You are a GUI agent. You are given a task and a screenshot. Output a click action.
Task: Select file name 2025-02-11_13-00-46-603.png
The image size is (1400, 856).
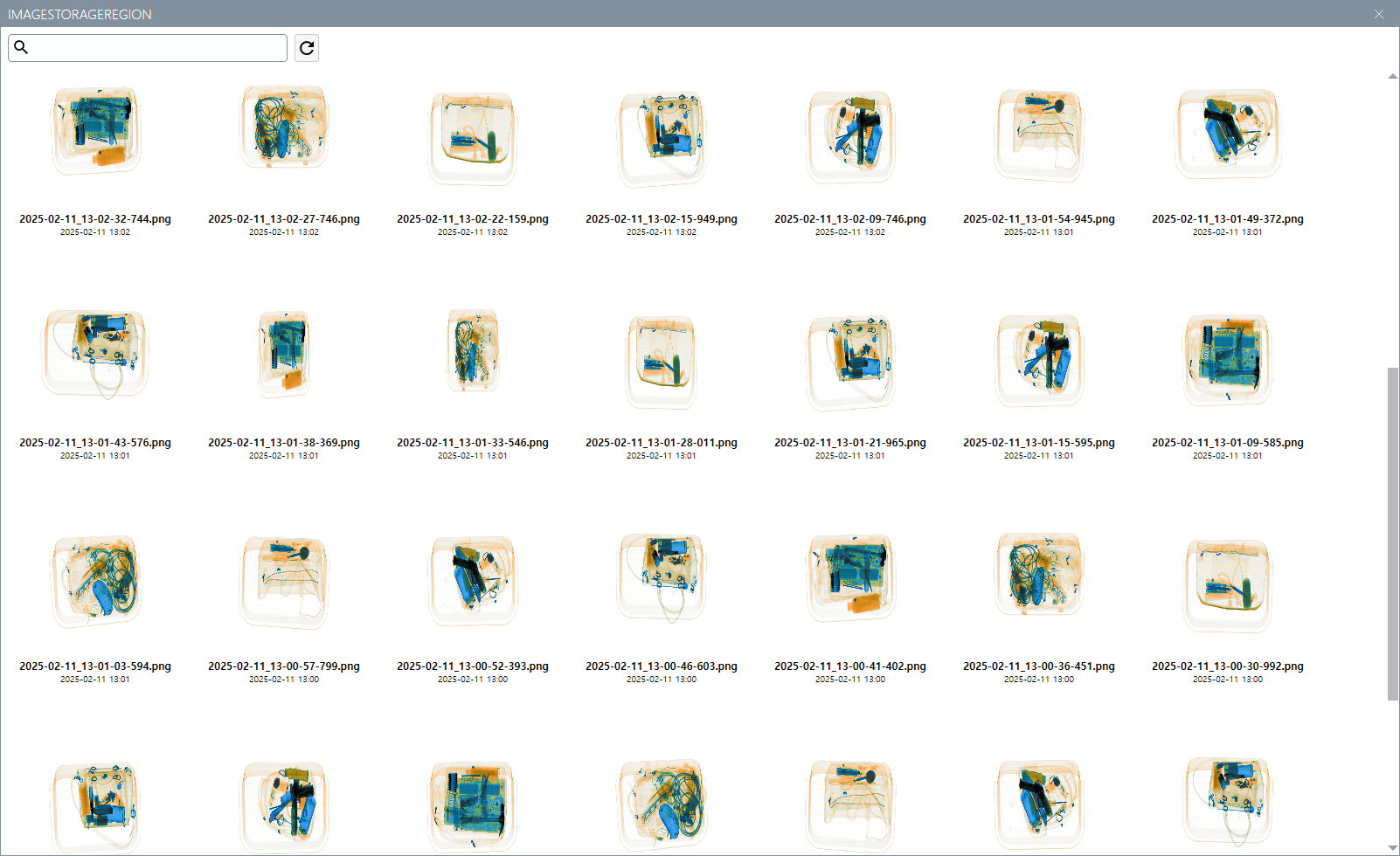tap(662, 666)
